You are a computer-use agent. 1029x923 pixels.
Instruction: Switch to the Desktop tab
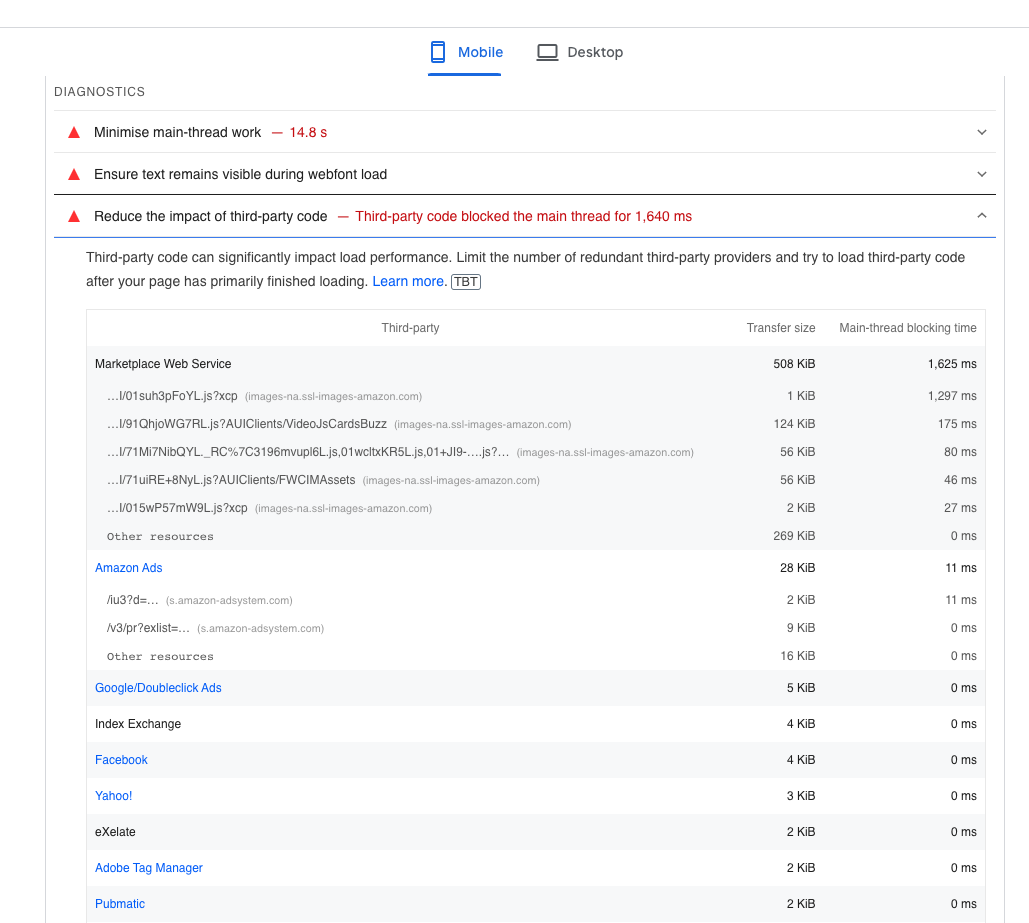[579, 53]
